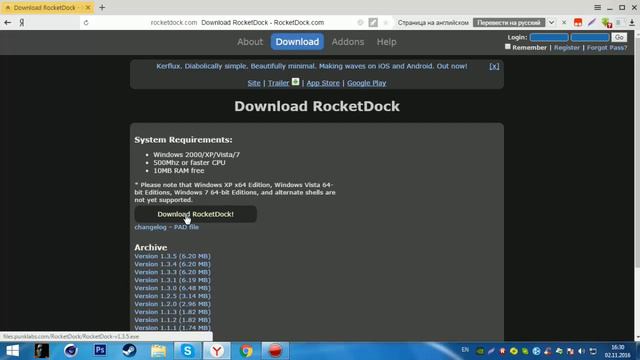640x360 pixels.
Task: Click the purple feather extension icon
Action: pos(591,22)
